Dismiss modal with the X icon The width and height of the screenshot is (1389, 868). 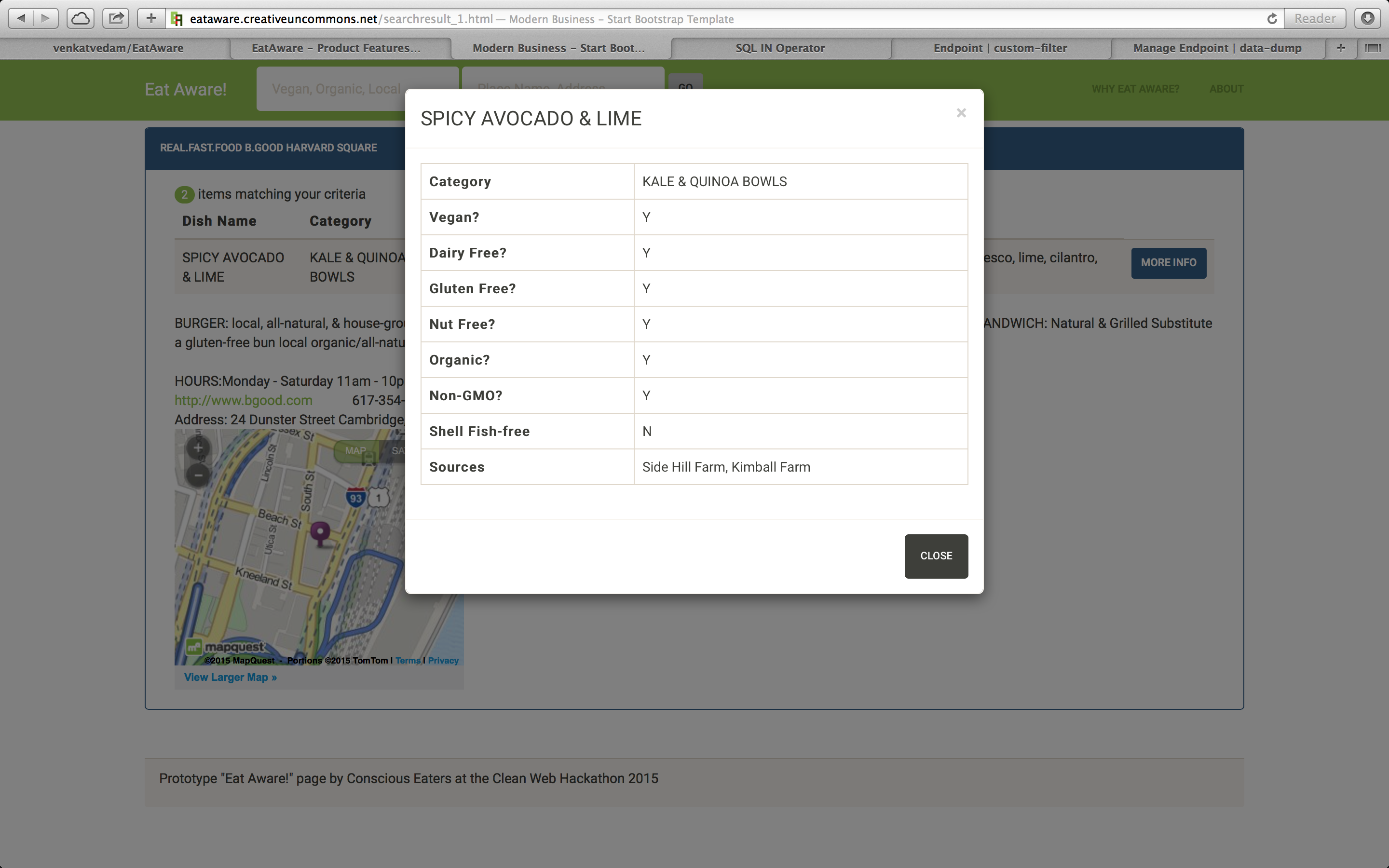point(961,113)
